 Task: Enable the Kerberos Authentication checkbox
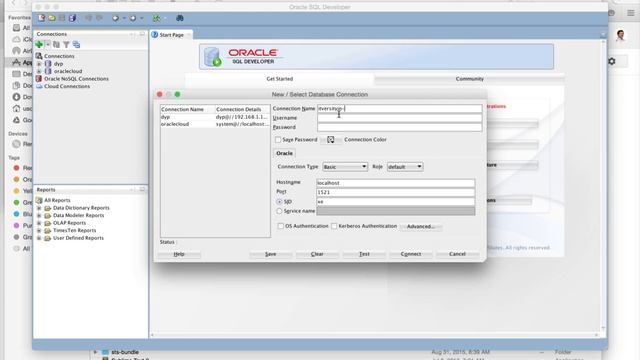334,226
